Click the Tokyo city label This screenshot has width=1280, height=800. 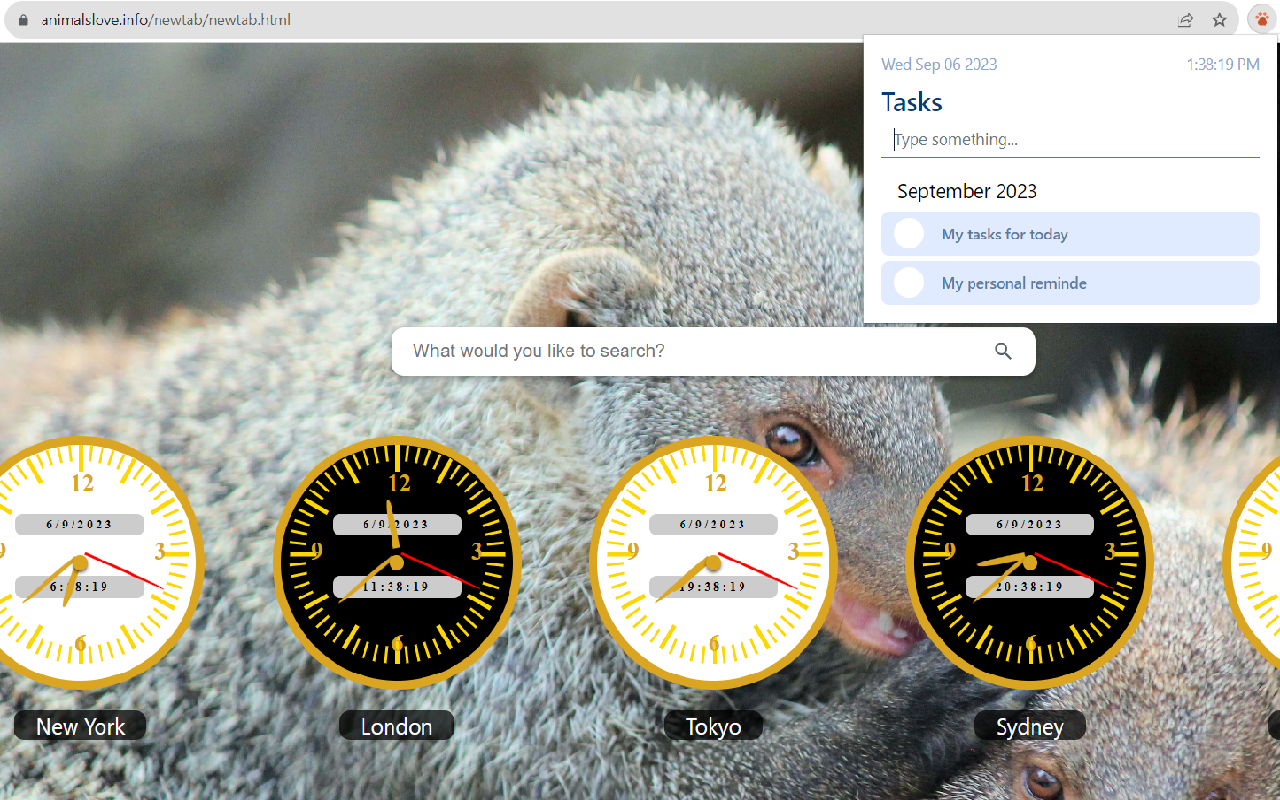(713, 726)
